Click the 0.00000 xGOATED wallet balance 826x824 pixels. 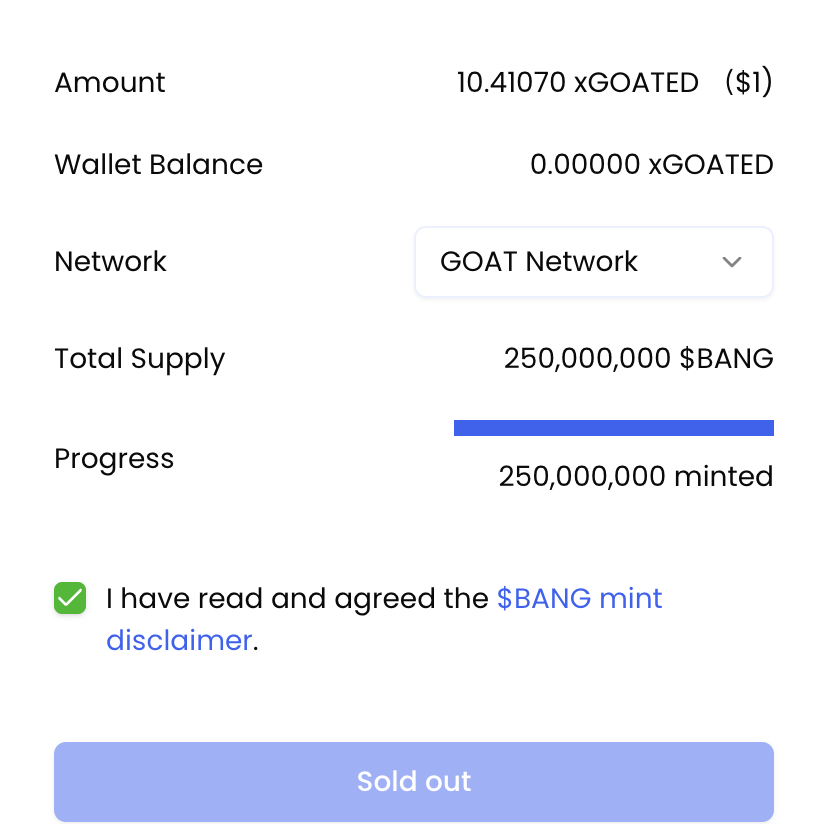point(651,165)
